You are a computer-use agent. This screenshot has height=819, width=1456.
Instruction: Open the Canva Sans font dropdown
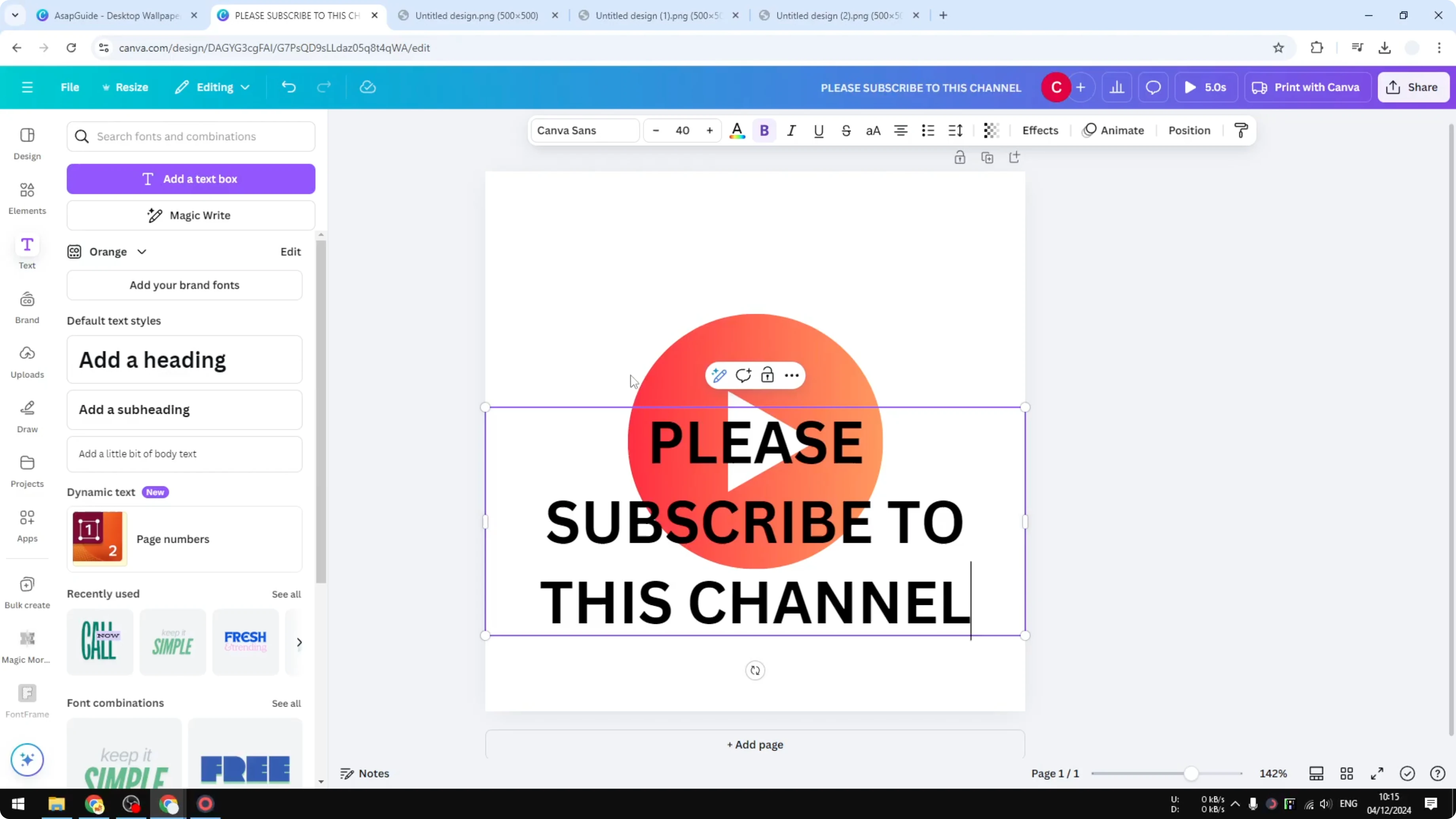coord(584,130)
